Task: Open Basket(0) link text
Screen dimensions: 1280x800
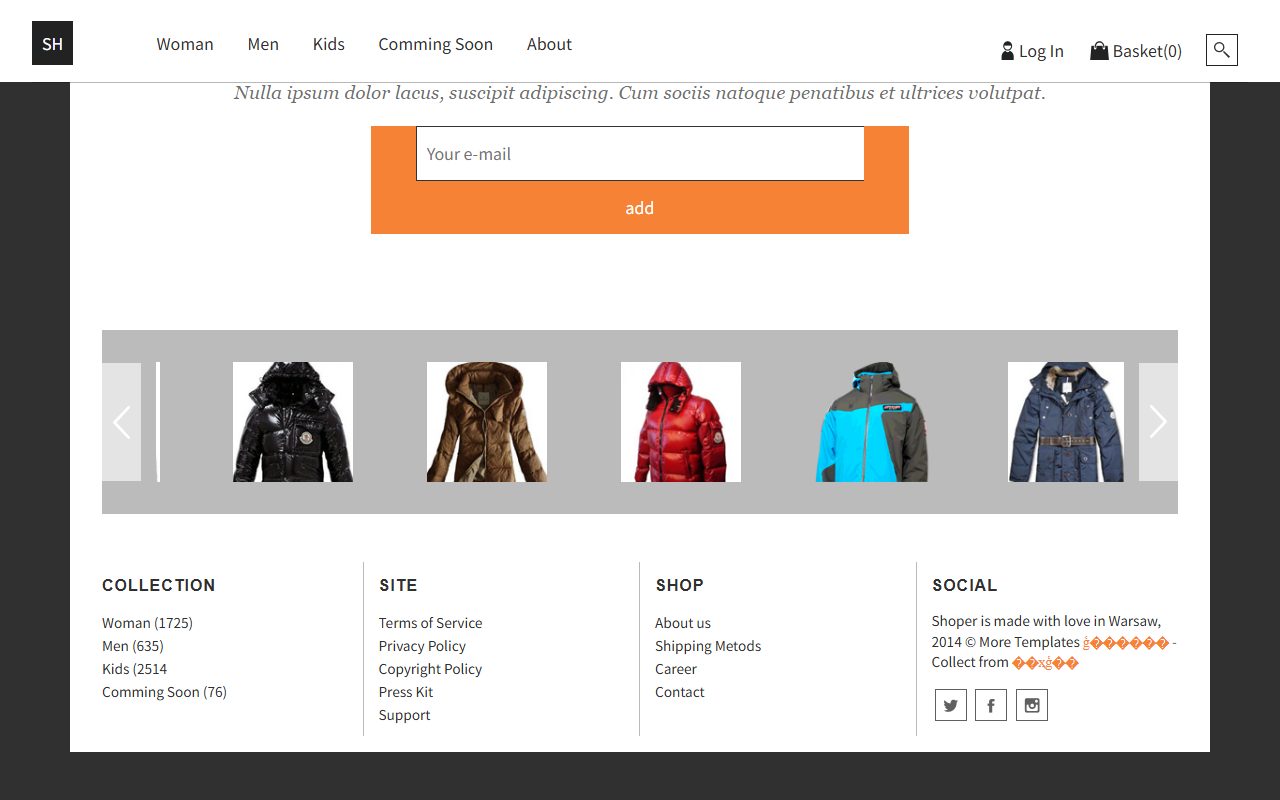Action: coord(1147,51)
